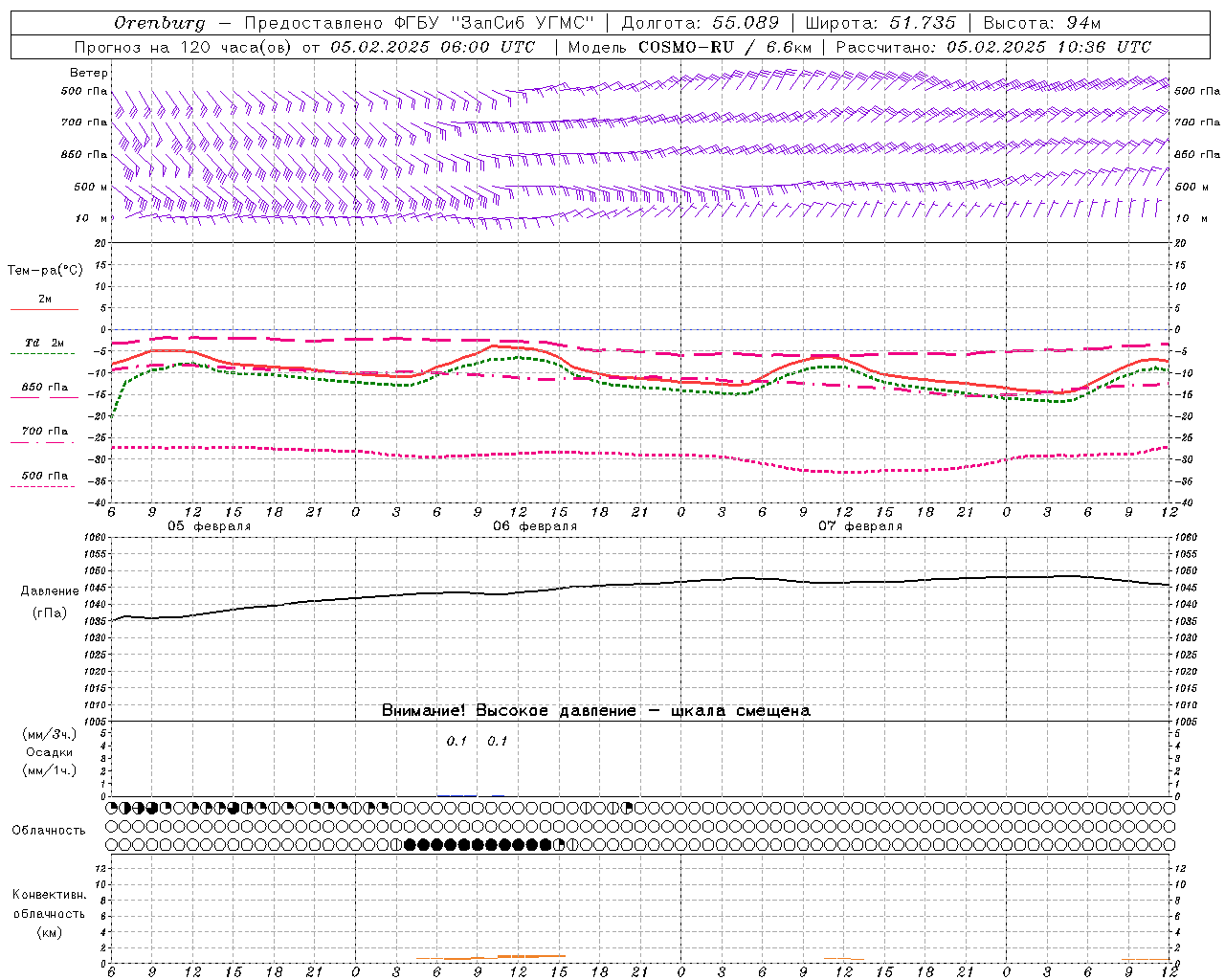Select the (мм/1ч.) precipitation unit label
The height and width of the screenshot is (980, 1225).
click(50, 770)
